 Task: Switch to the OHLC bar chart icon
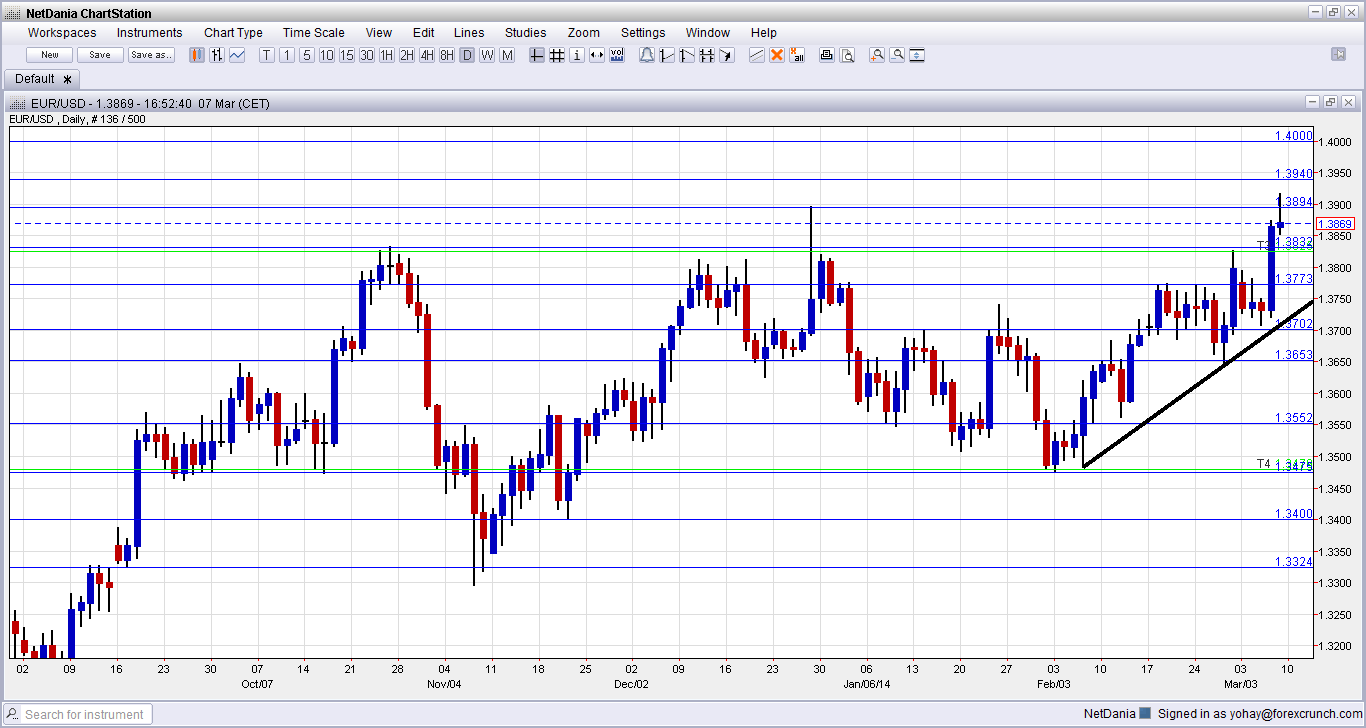tap(217, 55)
